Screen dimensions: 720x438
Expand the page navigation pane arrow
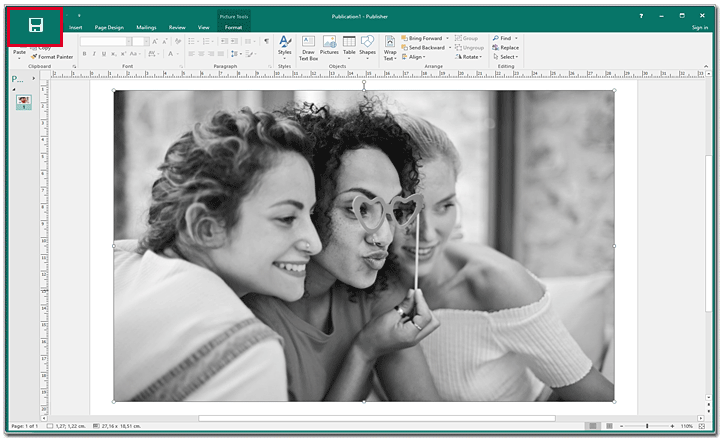click(x=33, y=79)
